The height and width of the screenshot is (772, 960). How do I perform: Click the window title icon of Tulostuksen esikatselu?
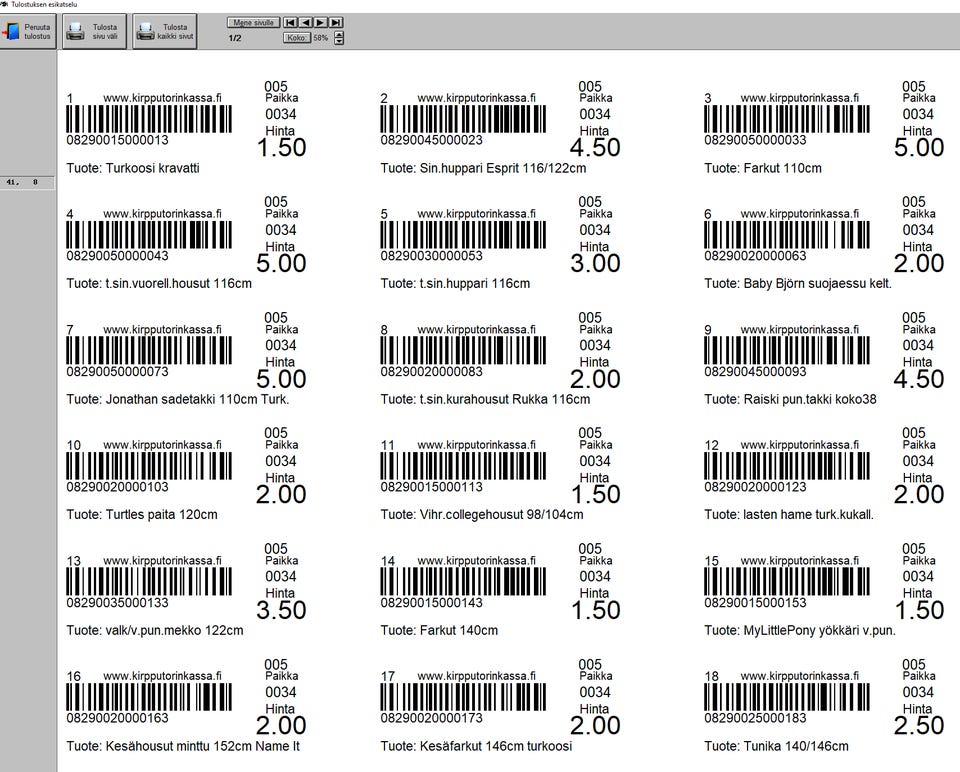click(x=4, y=4)
